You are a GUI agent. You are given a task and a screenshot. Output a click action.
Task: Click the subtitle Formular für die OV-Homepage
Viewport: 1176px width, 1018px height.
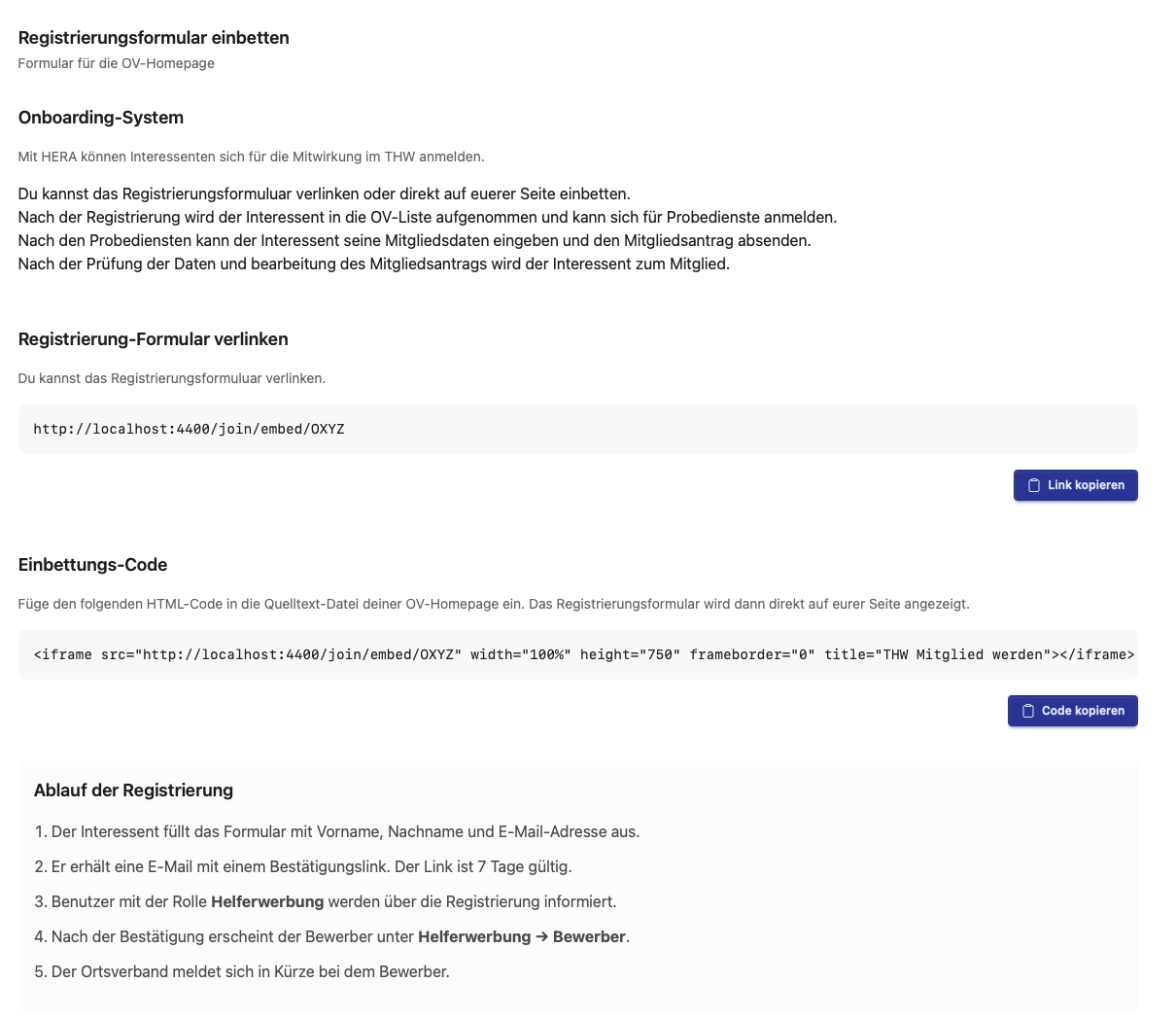pyautogui.click(x=117, y=63)
